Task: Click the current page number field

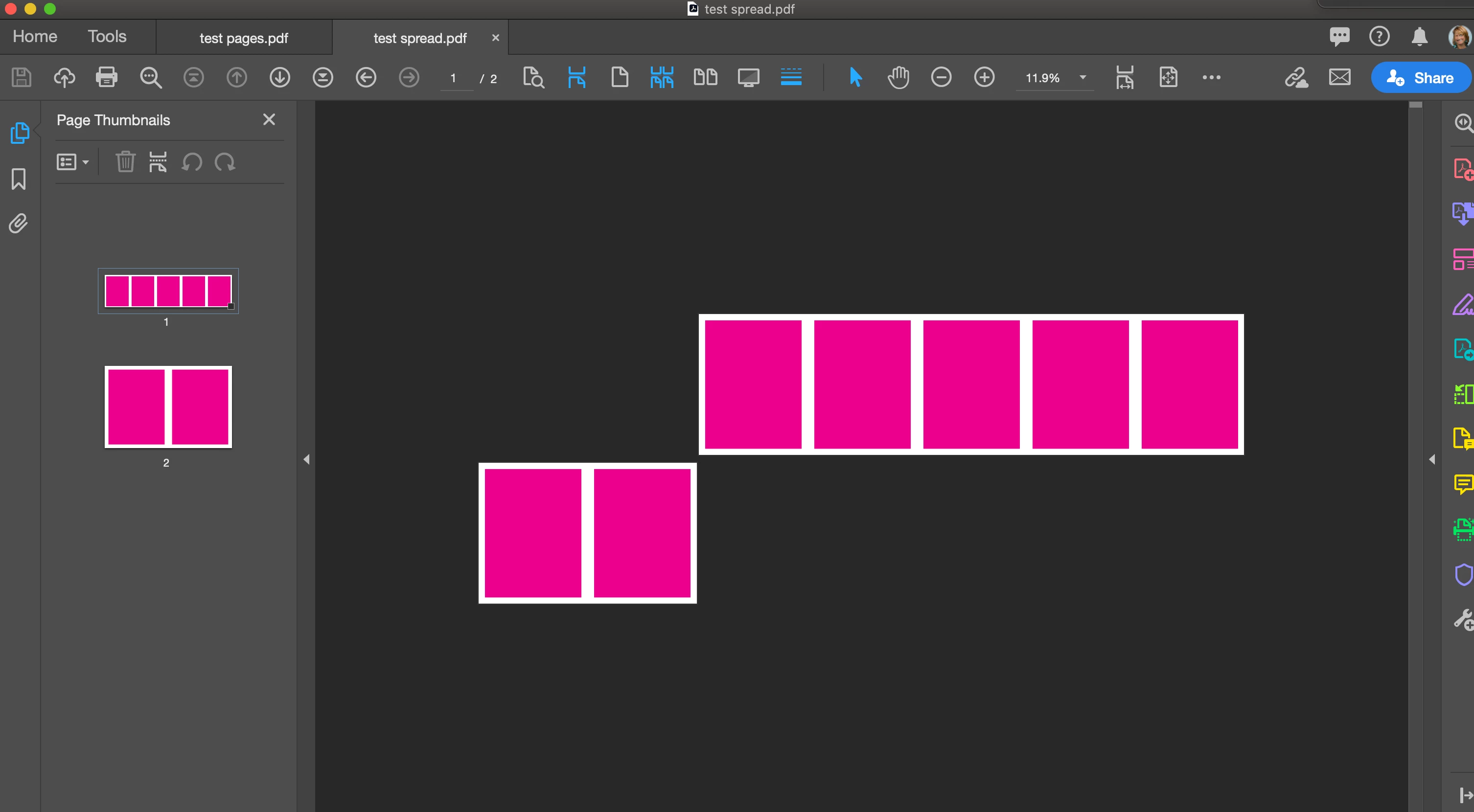Action: click(454, 78)
